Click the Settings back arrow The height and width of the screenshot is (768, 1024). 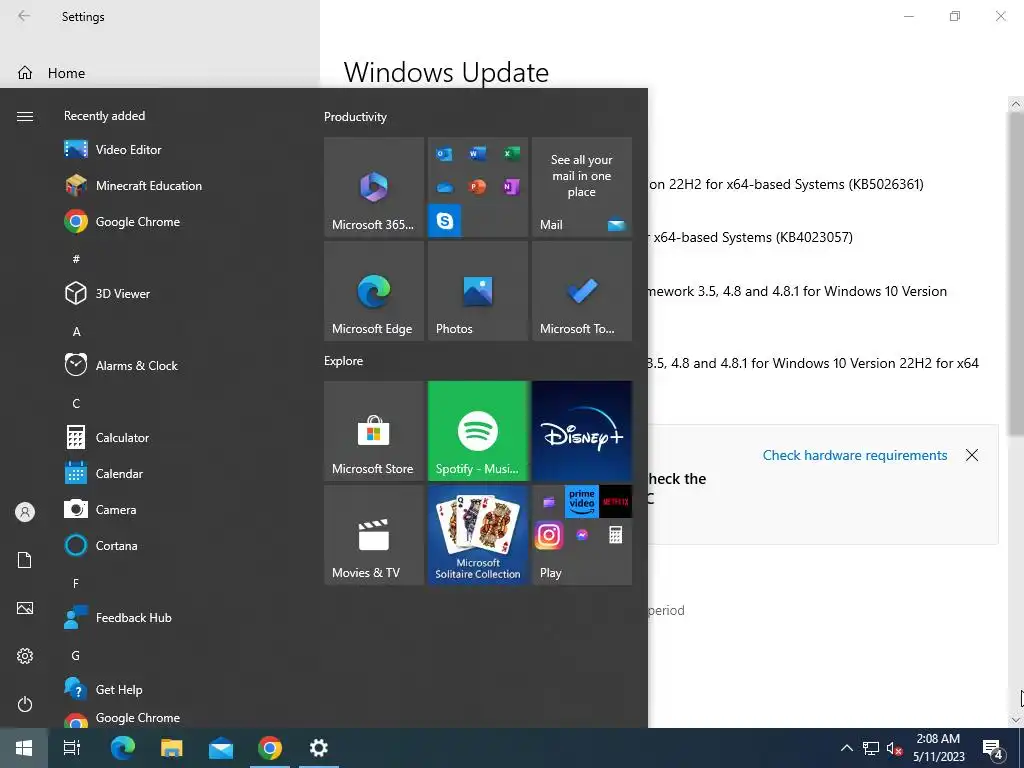[x=24, y=16]
